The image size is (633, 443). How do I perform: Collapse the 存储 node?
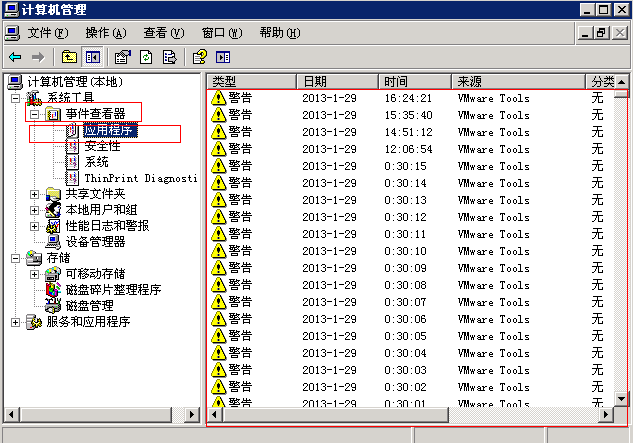15,258
